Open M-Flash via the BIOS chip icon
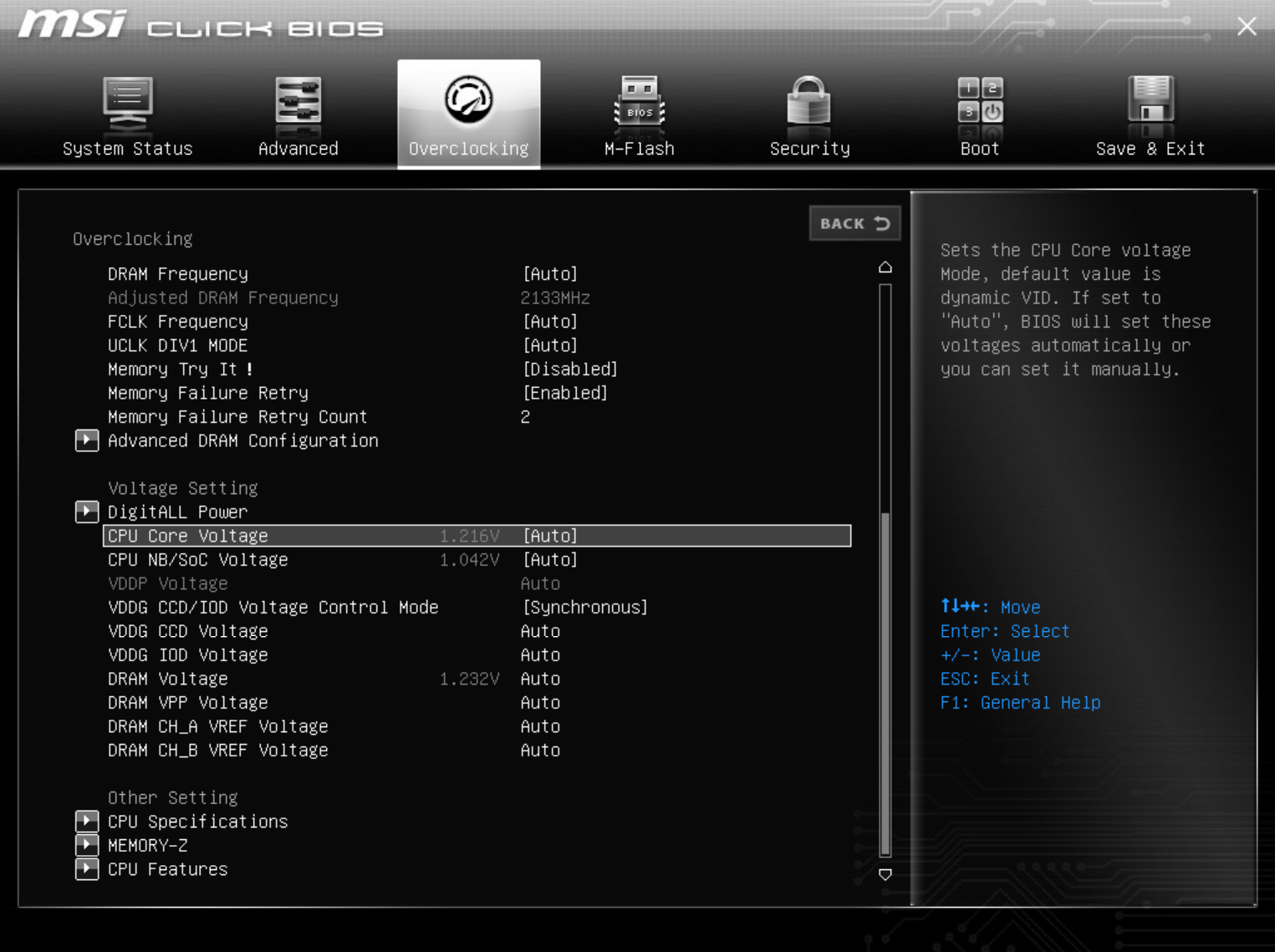Viewport: 1275px width, 952px height. (x=638, y=113)
